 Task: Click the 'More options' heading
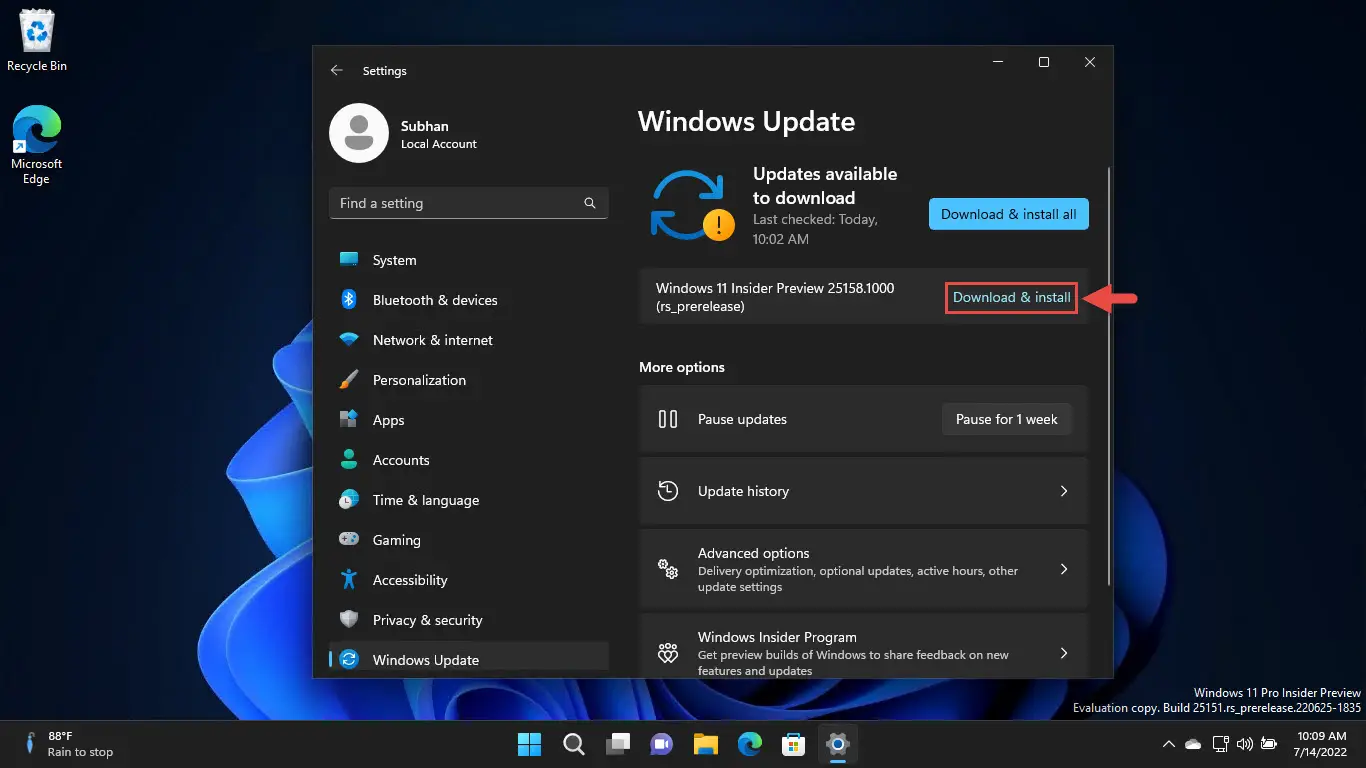[x=682, y=367]
